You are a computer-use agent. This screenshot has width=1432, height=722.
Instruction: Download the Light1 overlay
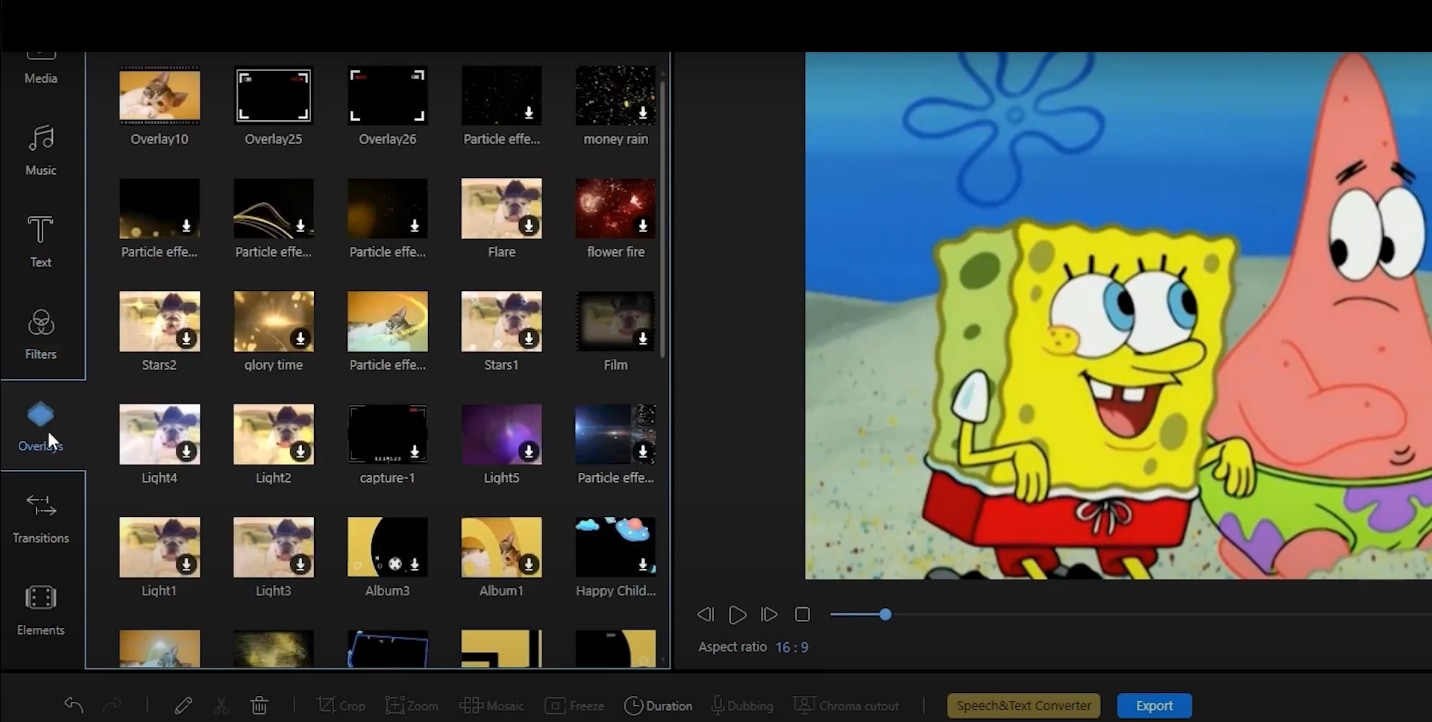[187, 566]
